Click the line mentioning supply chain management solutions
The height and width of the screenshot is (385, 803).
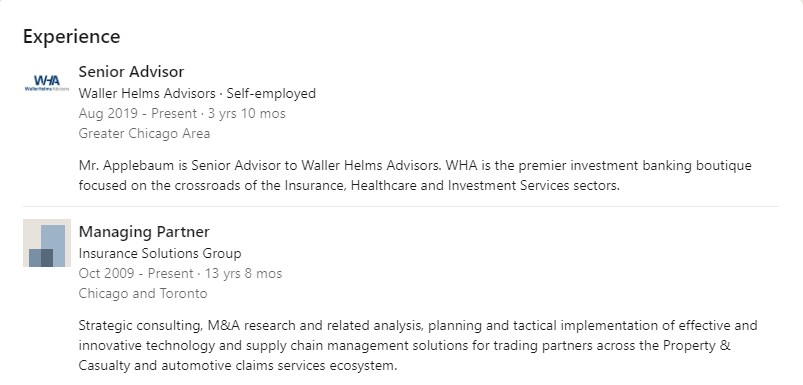405,346
